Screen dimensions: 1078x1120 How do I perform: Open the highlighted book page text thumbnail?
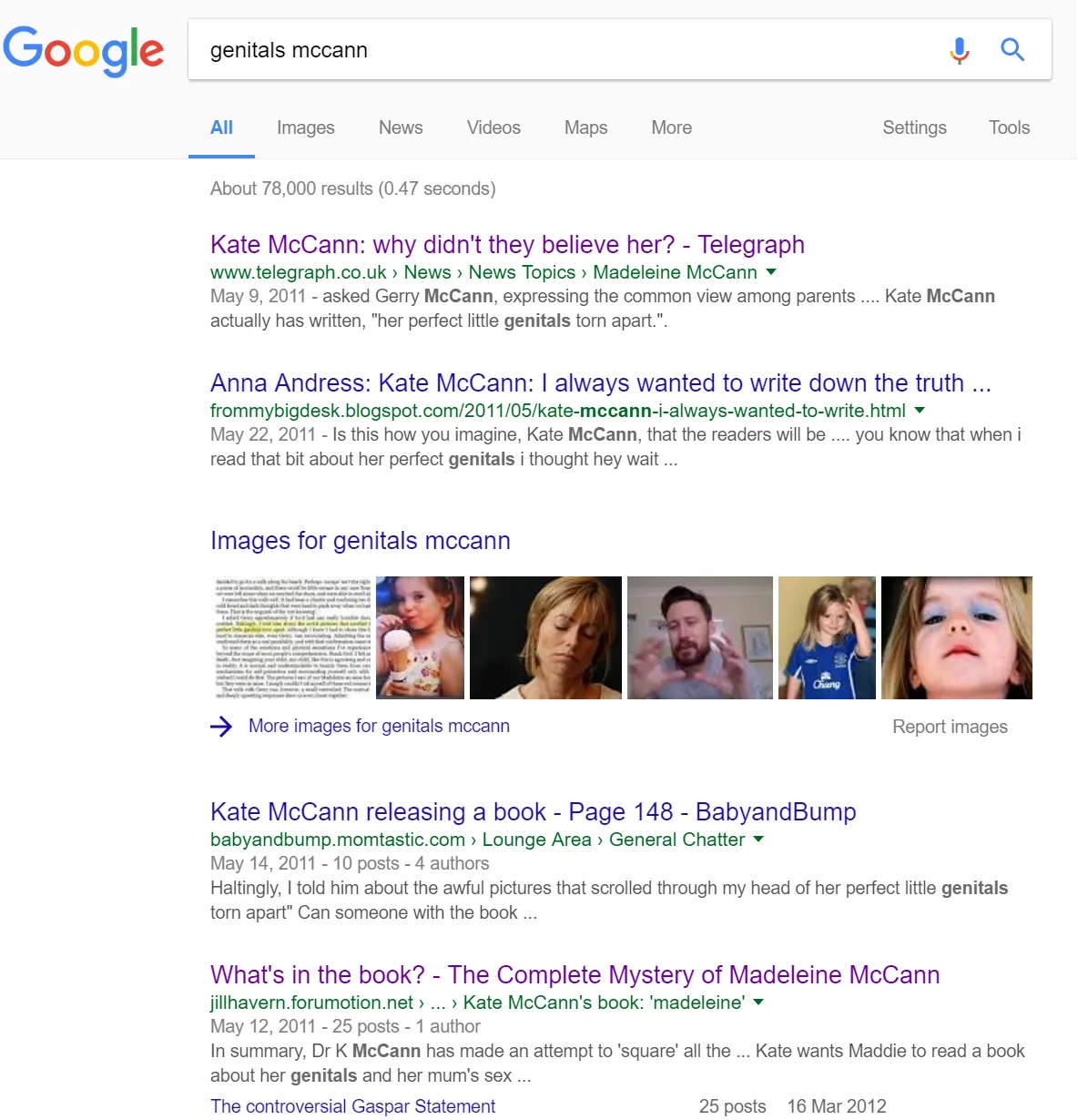[x=293, y=637]
